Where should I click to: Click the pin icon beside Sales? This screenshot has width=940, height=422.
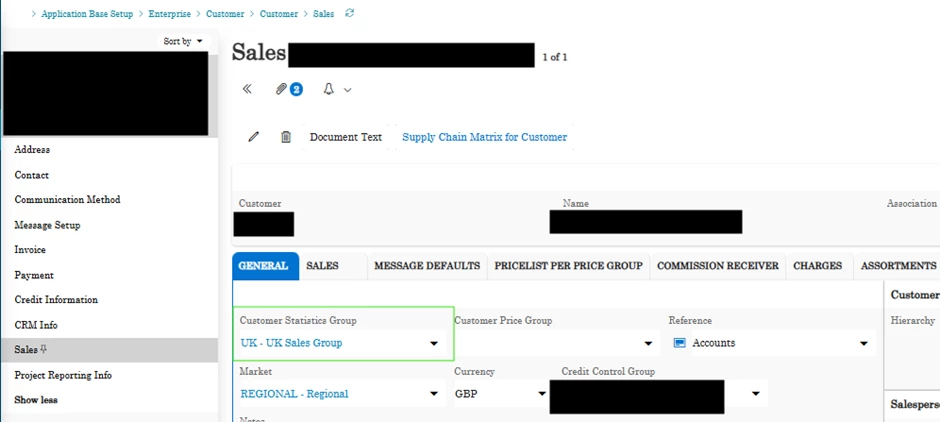click(43, 349)
